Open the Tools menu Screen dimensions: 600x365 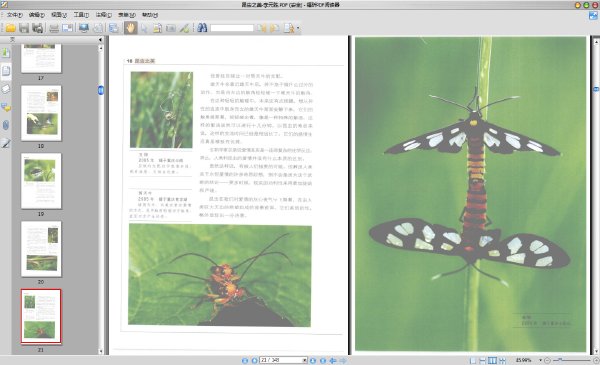(81, 15)
